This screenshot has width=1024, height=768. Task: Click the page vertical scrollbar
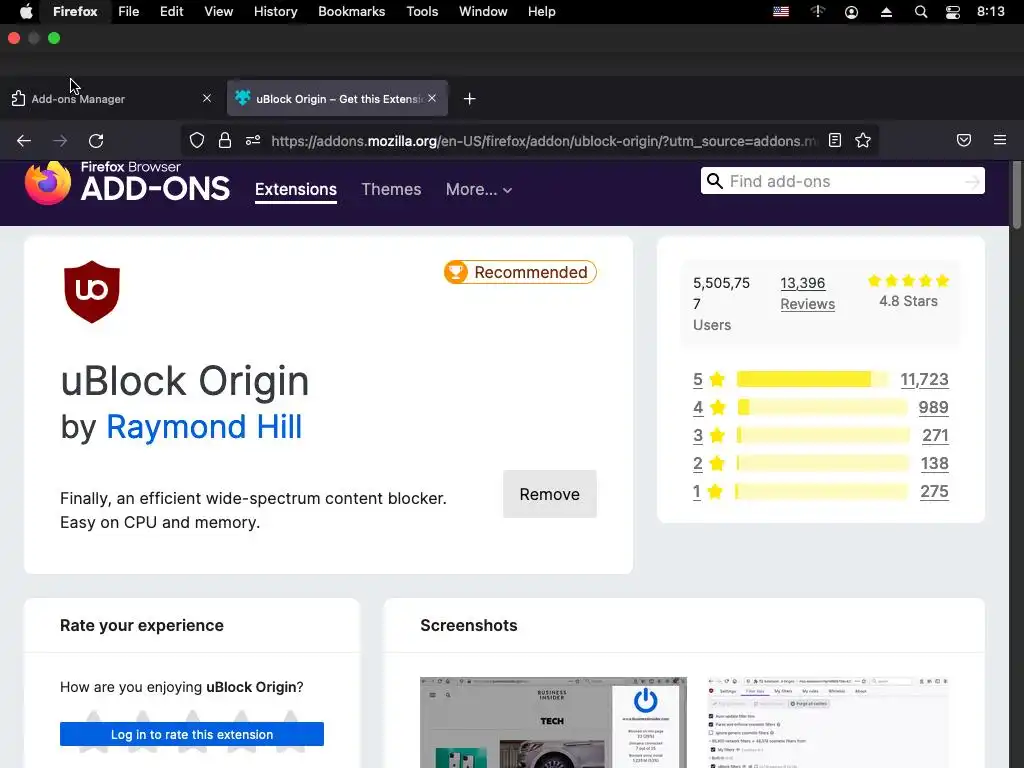click(1016, 195)
